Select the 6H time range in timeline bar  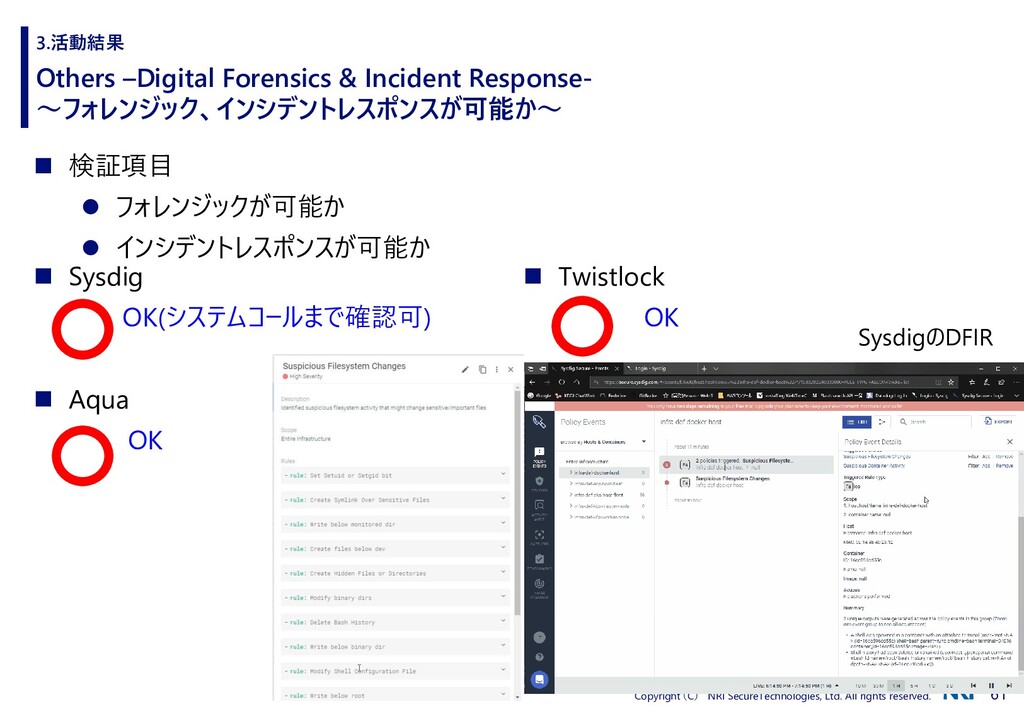(914, 685)
